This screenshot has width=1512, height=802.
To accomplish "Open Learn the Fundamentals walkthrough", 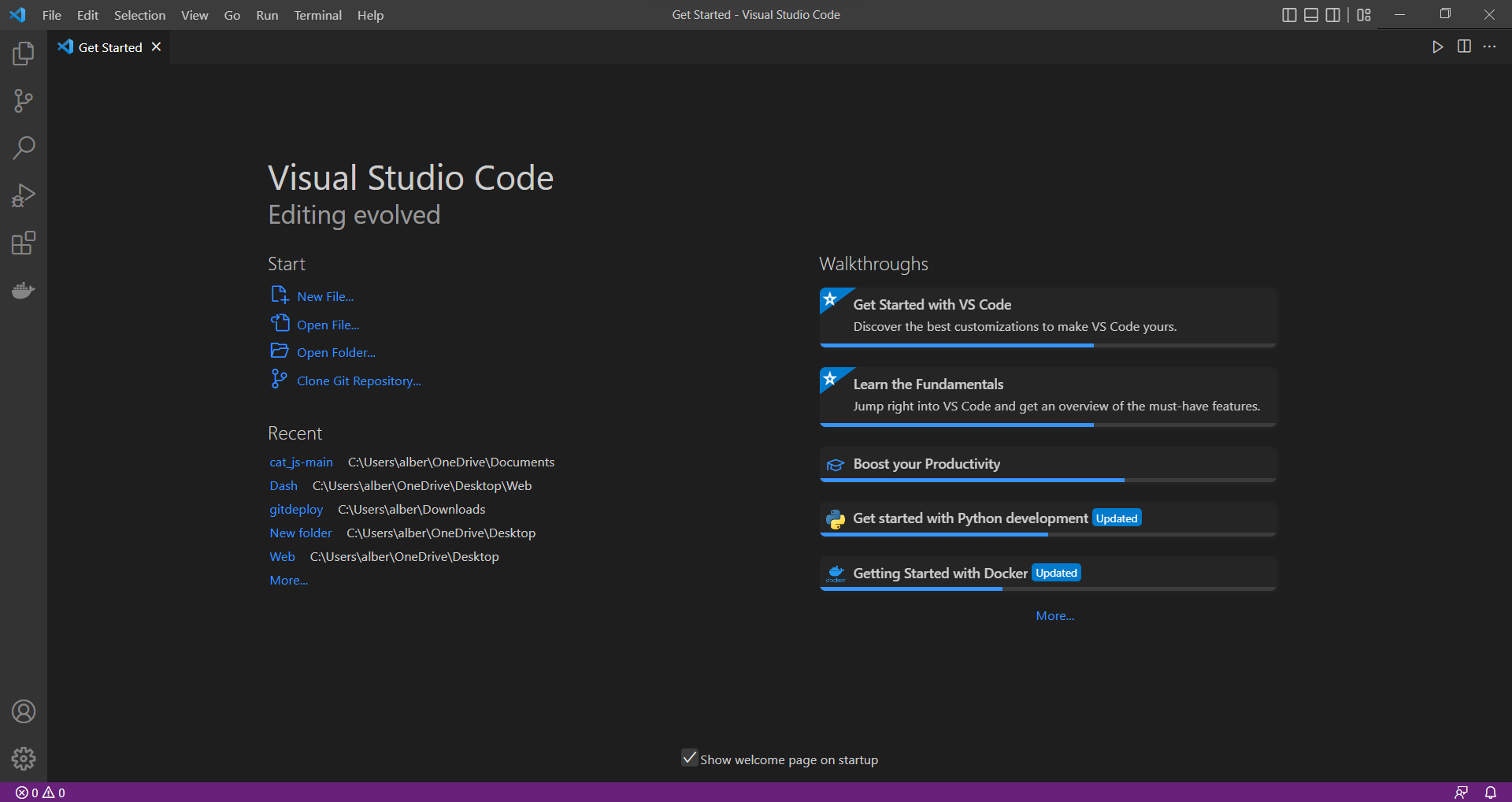I will [x=1048, y=396].
